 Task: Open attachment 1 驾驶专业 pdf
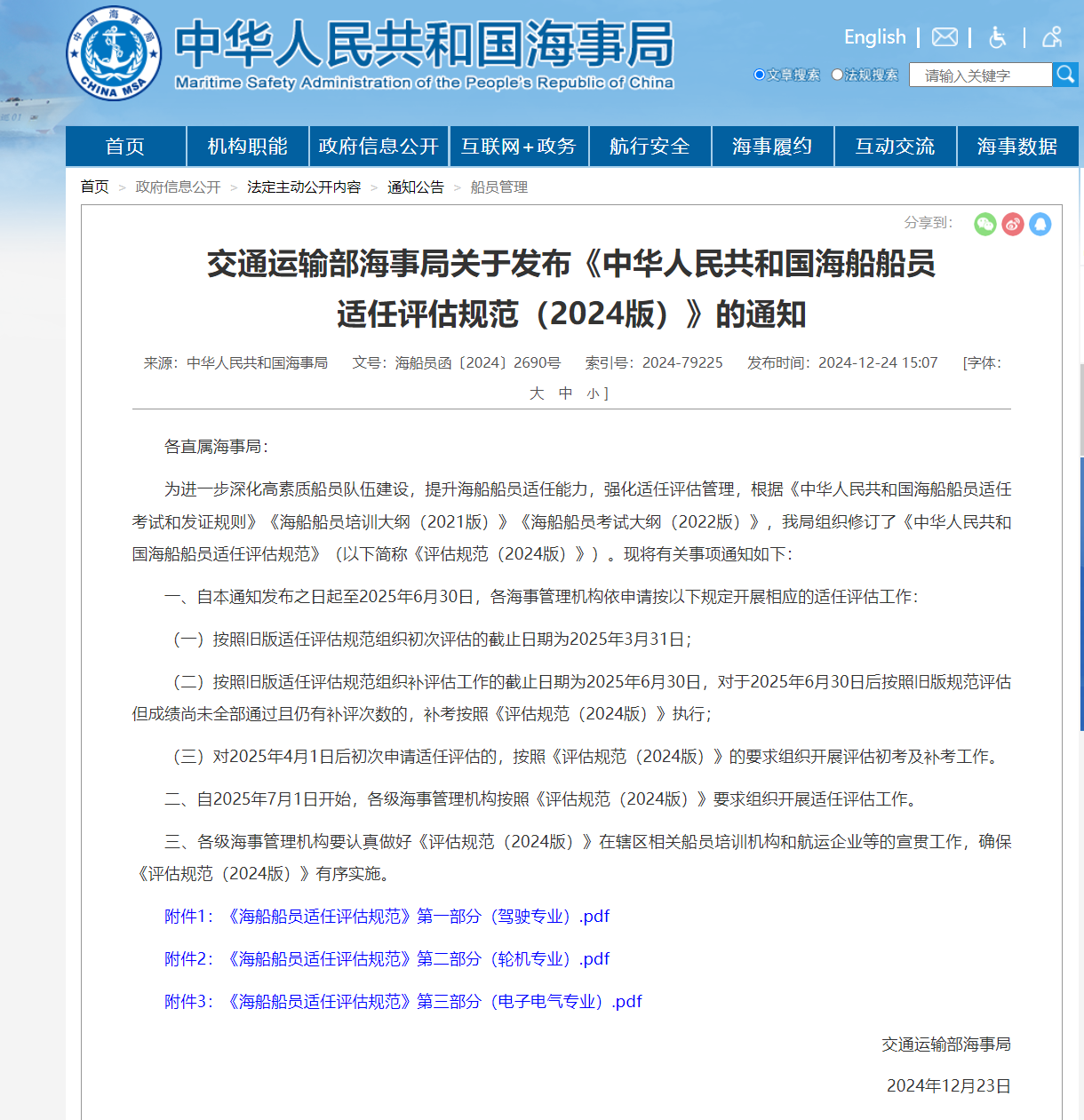(387, 916)
